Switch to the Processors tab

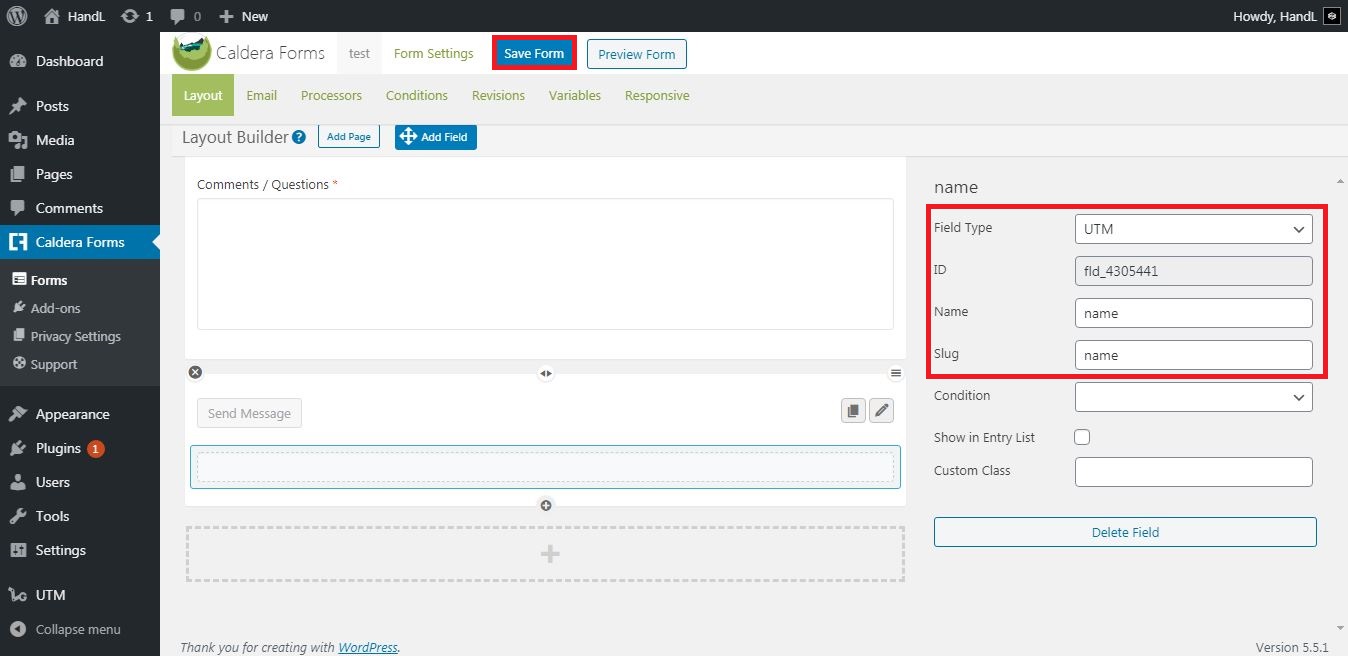tap(331, 95)
